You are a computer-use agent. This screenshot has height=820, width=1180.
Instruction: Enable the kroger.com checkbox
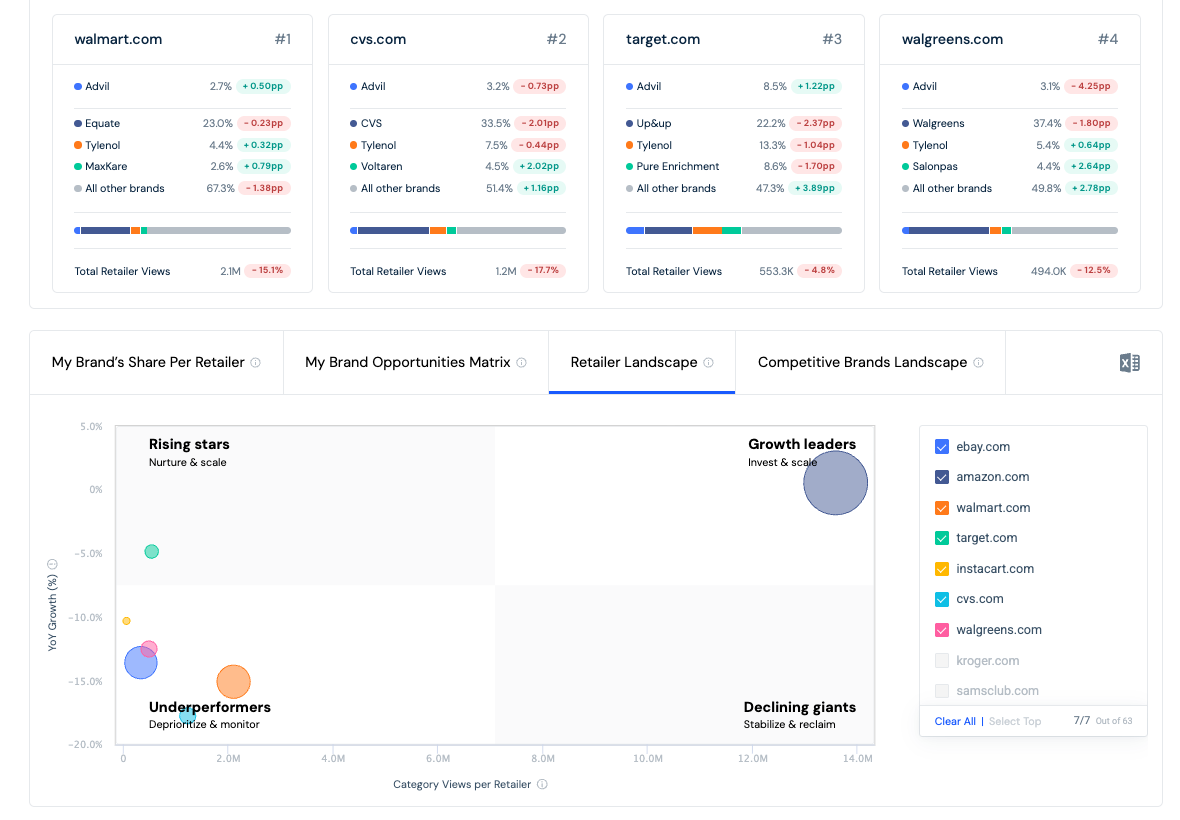(941, 661)
